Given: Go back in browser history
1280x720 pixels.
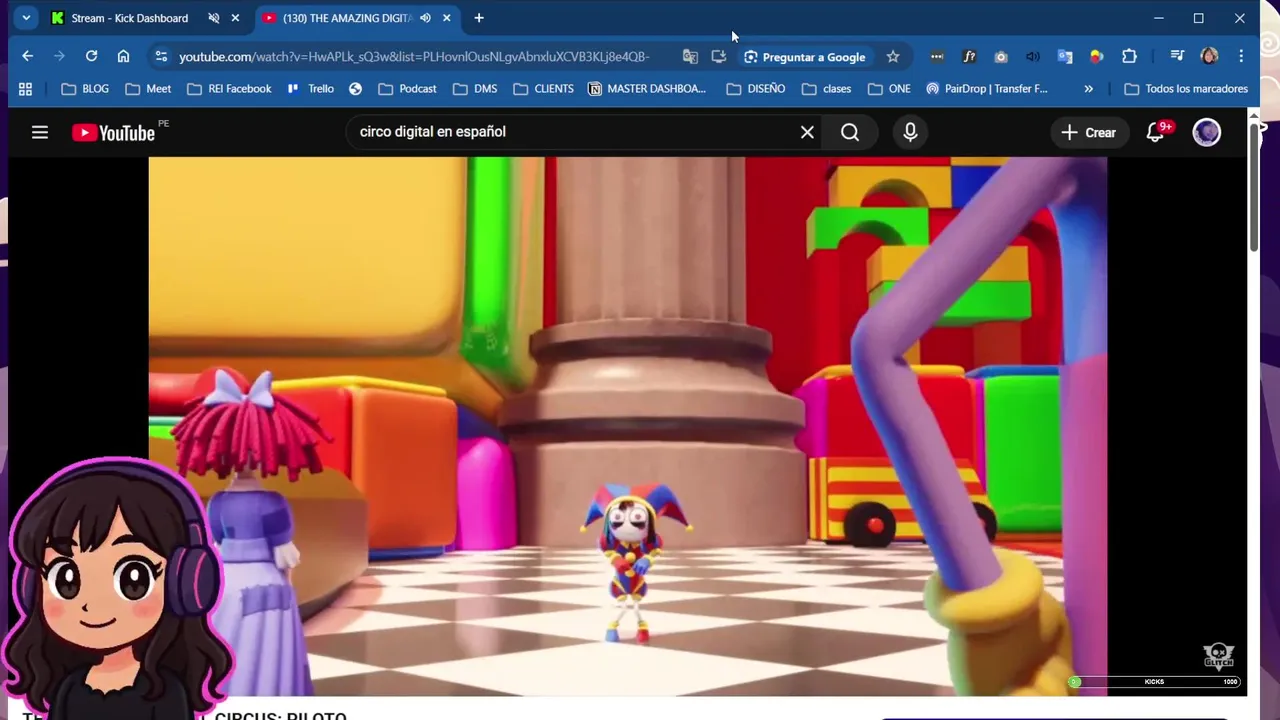Looking at the screenshot, I should coord(28,57).
